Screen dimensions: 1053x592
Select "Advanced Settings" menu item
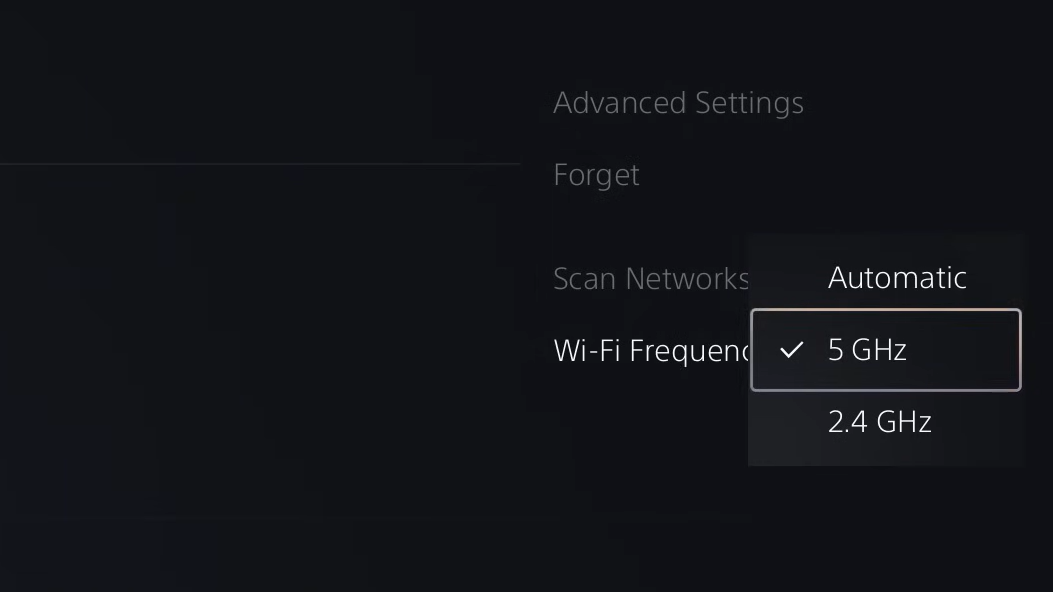[x=678, y=103]
